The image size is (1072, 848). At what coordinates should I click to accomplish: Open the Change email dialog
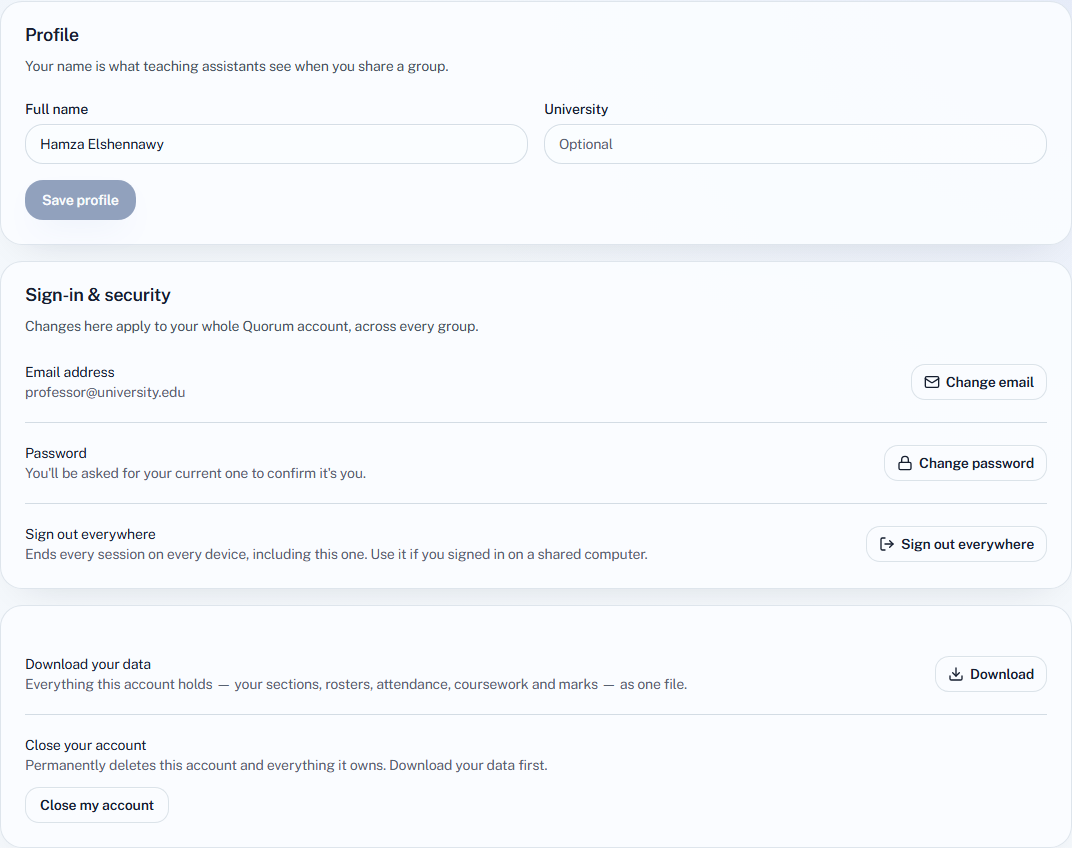[x=978, y=382]
